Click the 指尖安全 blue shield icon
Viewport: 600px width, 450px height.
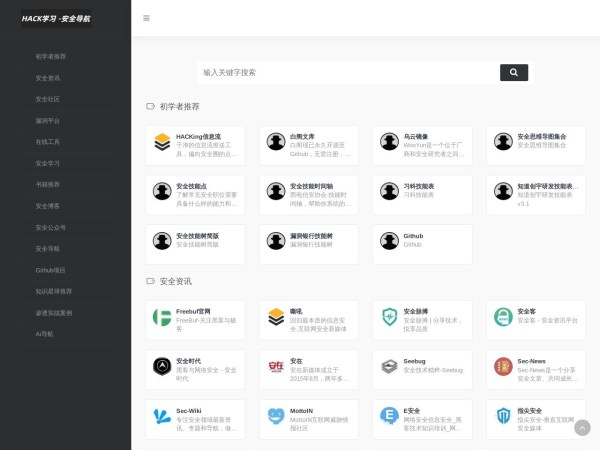coord(503,415)
